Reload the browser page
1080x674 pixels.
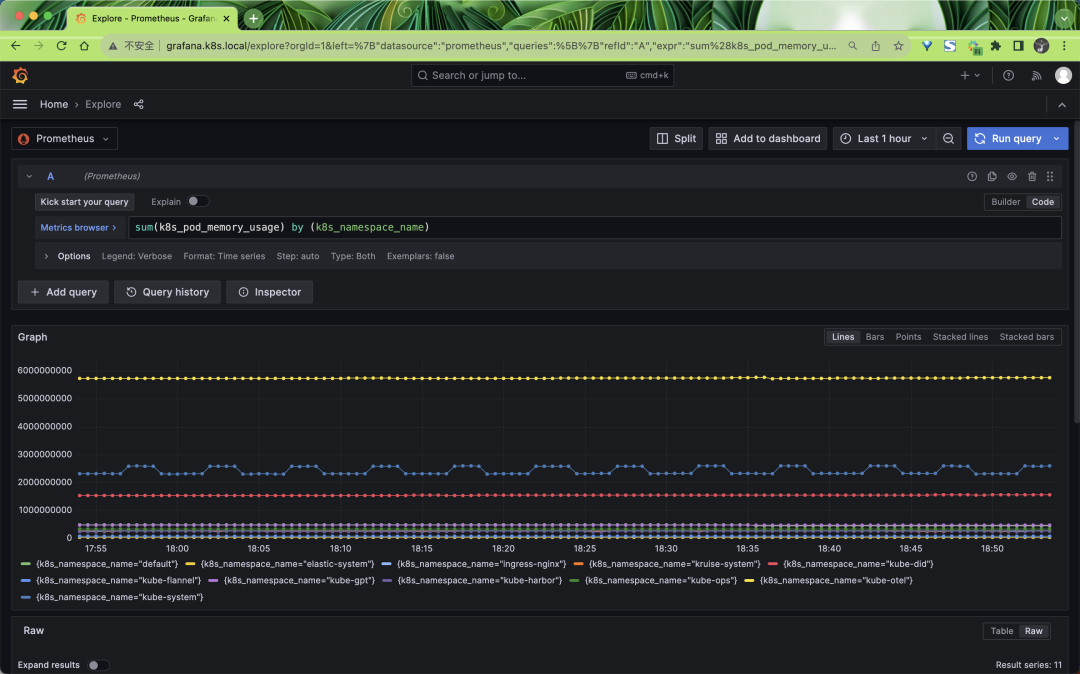click(61, 45)
